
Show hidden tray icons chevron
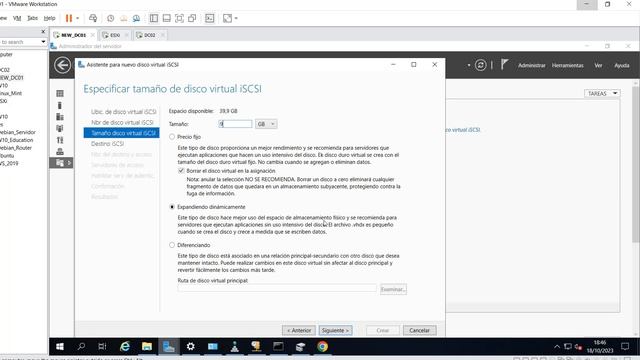tap(557, 347)
